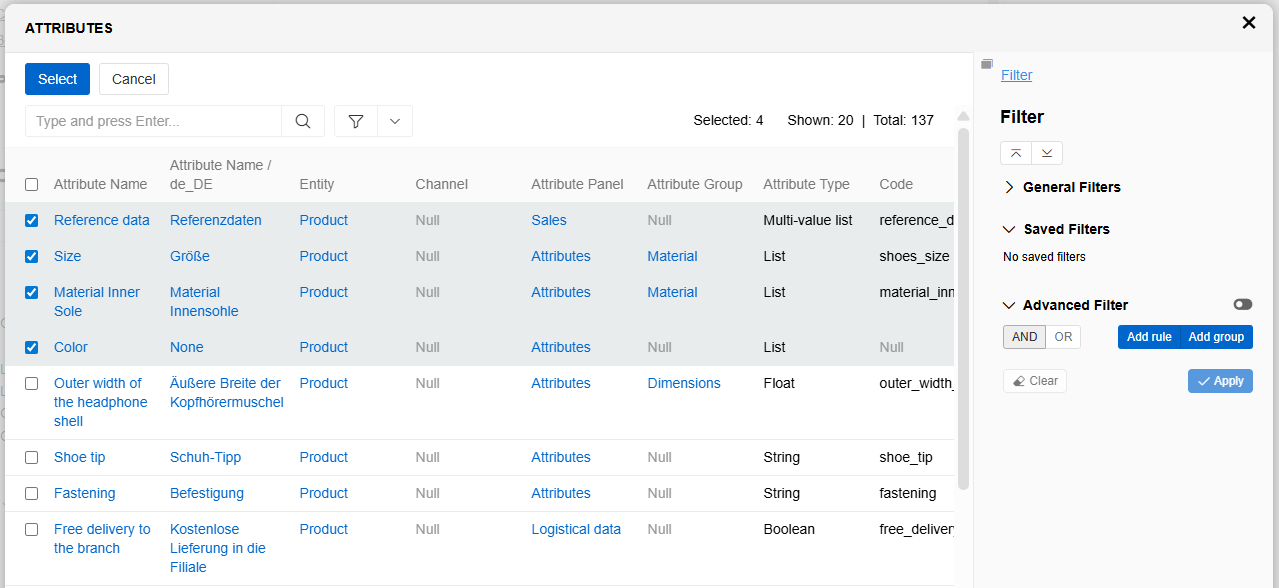Apply the filter with checkmark button
The height and width of the screenshot is (588, 1279).
pyautogui.click(x=1220, y=381)
